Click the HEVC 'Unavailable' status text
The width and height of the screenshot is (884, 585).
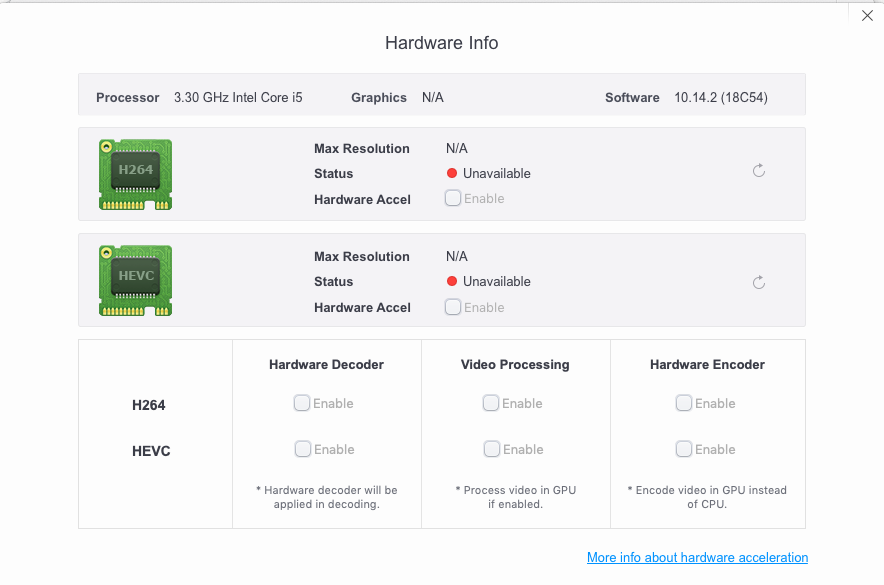point(497,281)
